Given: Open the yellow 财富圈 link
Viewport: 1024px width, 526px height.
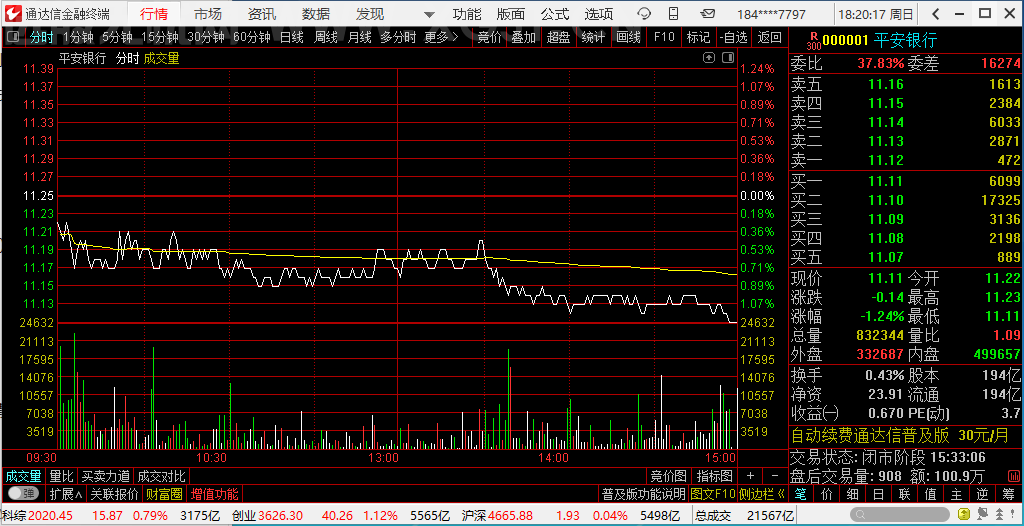Looking at the screenshot, I should tap(164, 493).
